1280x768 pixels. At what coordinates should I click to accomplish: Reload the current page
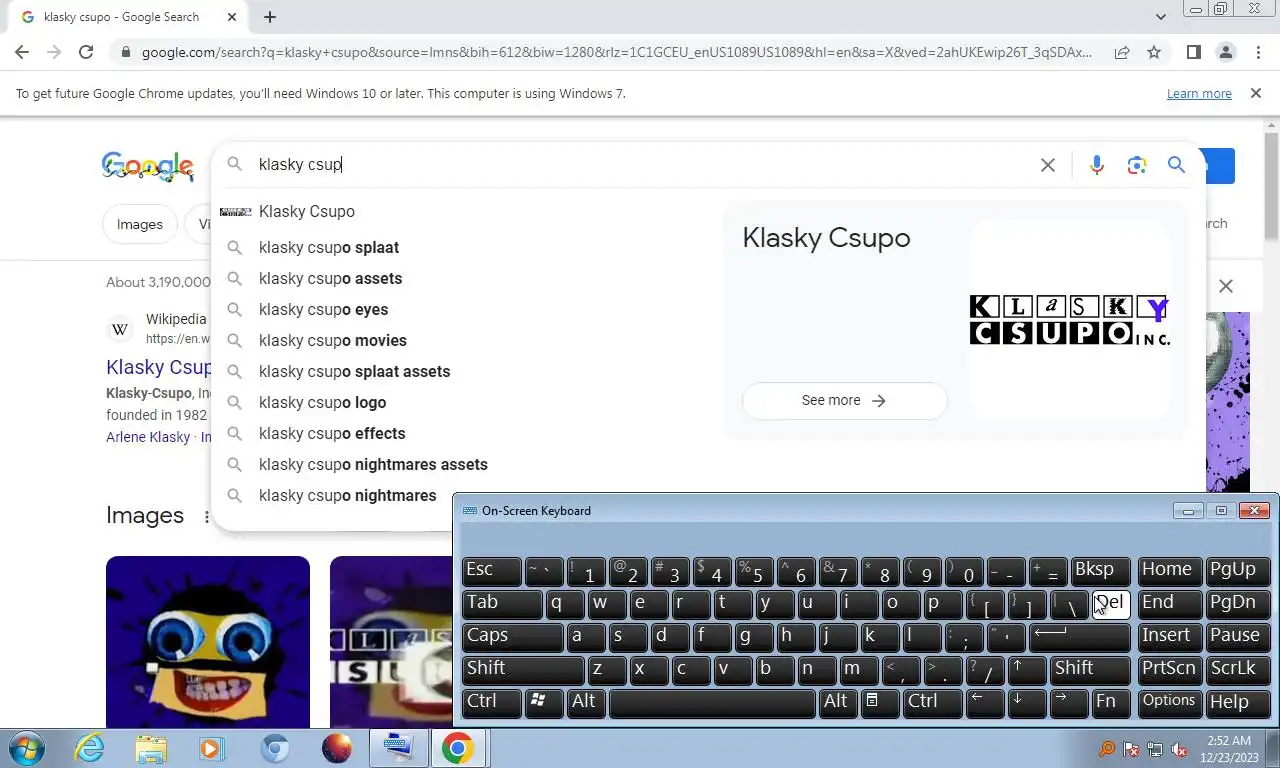(86, 52)
